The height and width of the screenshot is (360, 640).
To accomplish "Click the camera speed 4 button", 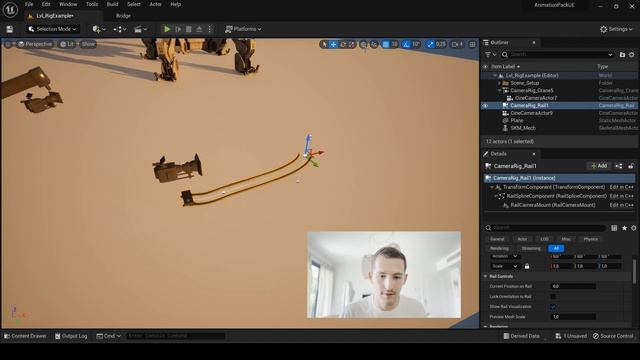I will tap(457, 44).
